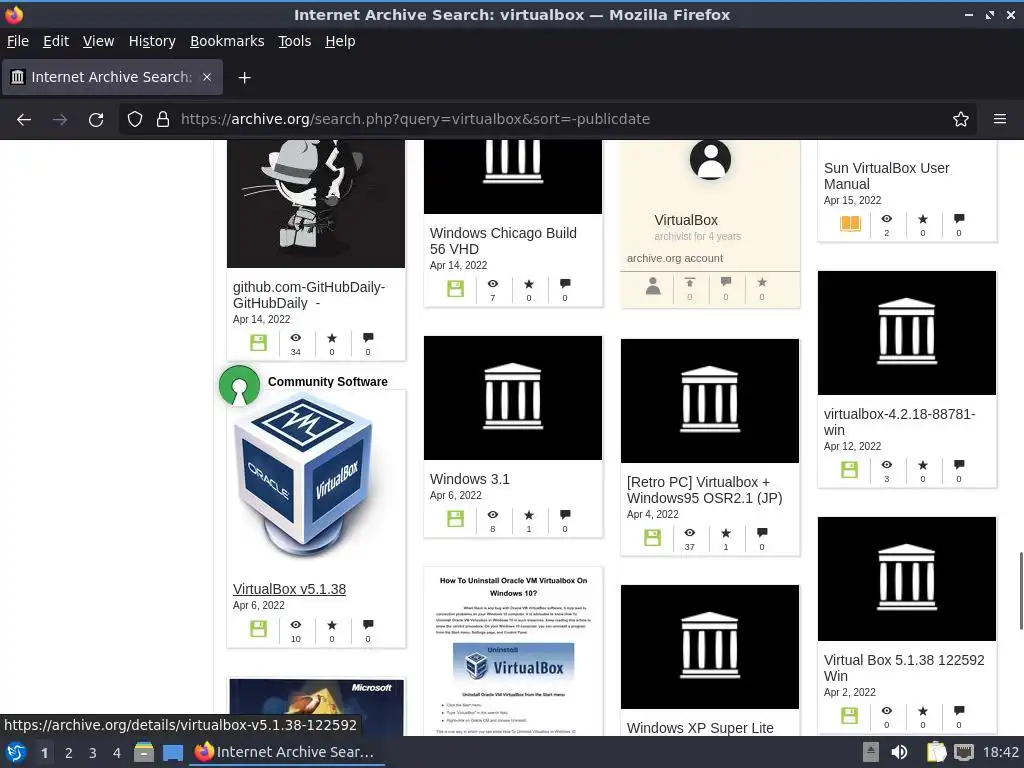Switch to workspace 3 in taskbar

click(93, 753)
